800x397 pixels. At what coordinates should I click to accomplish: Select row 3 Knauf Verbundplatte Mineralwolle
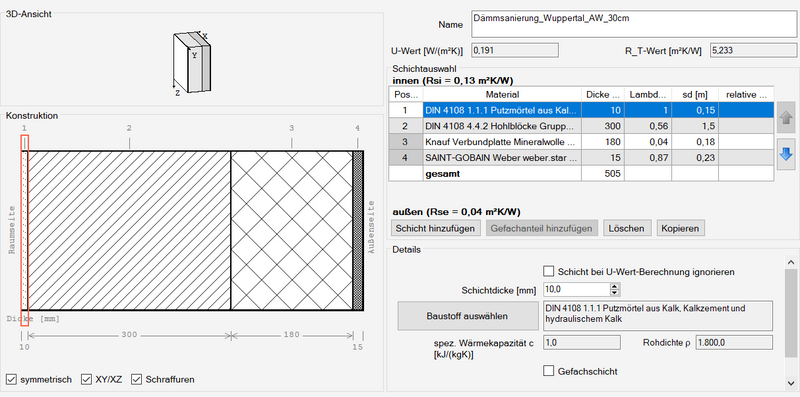(x=581, y=141)
